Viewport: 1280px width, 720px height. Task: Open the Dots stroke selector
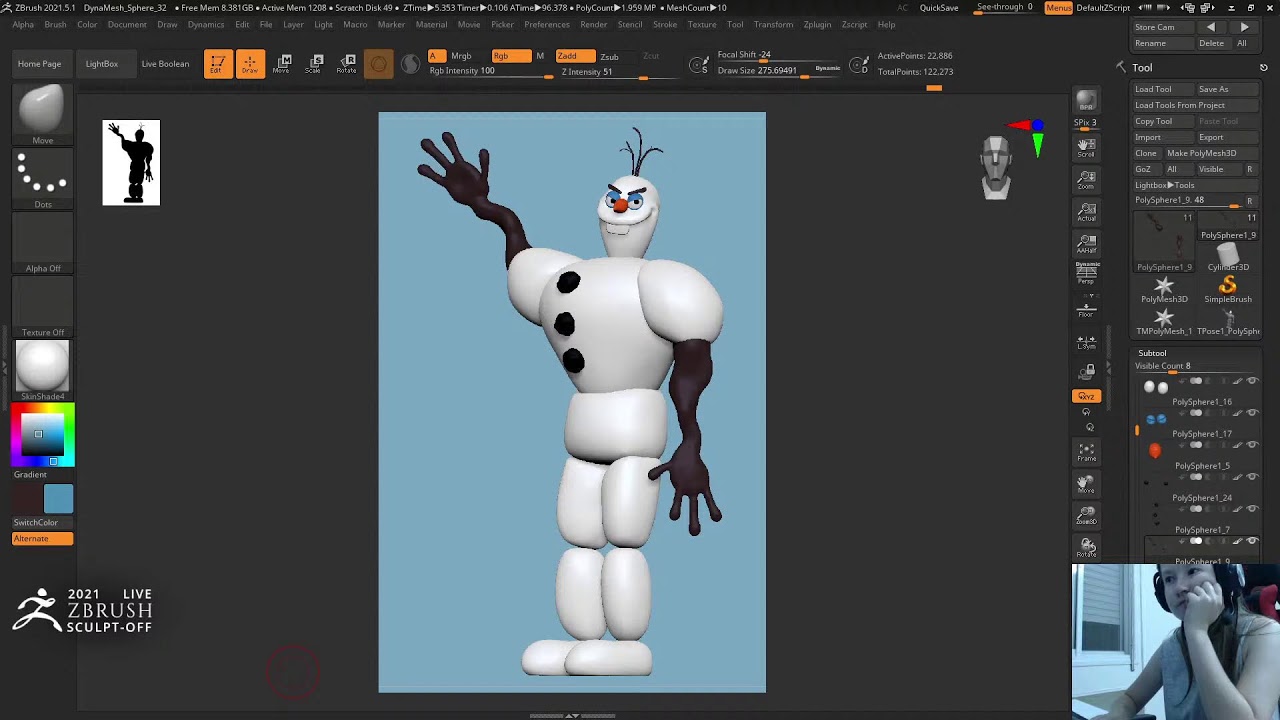coord(42,174)
